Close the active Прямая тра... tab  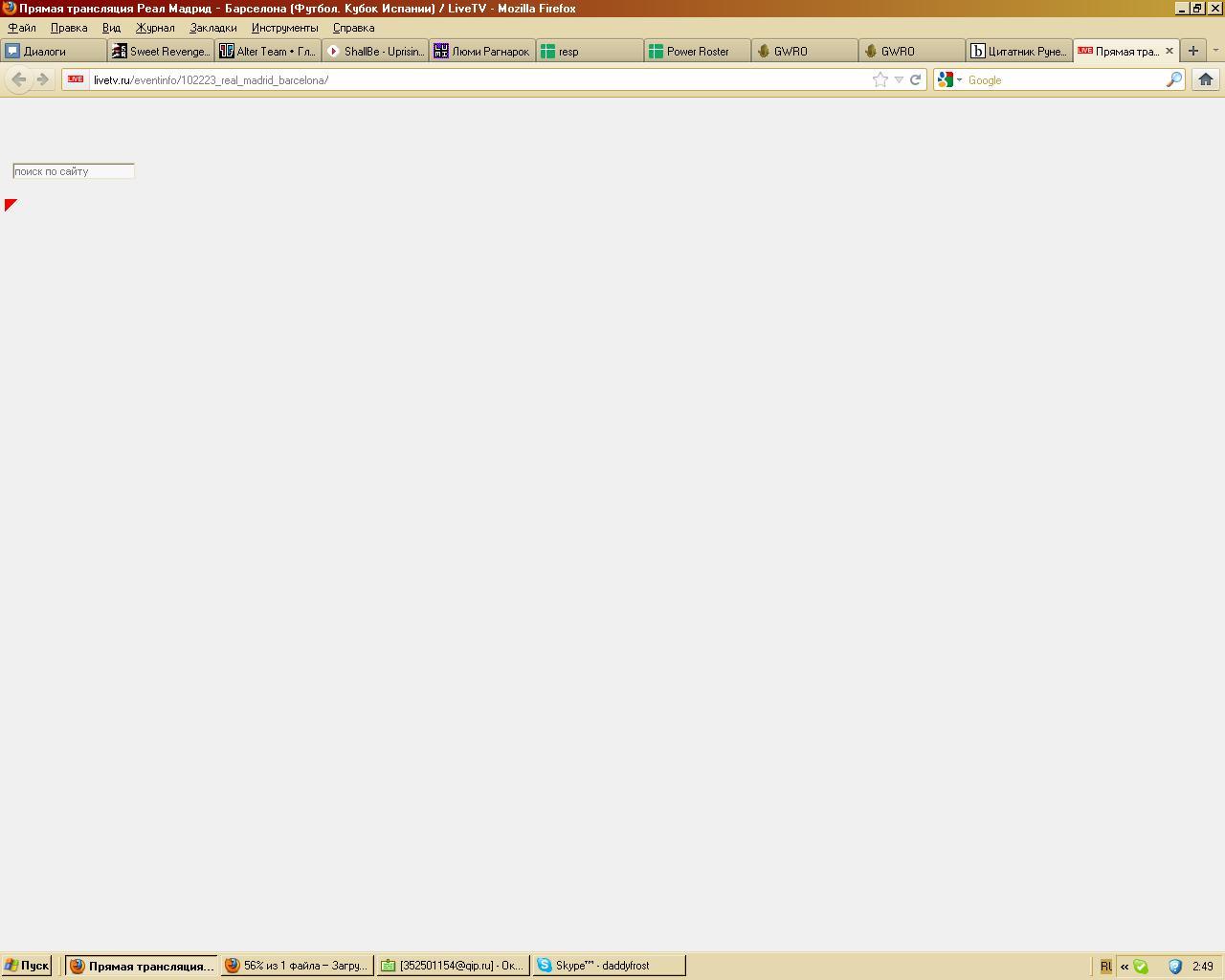pyautogui.click(x=1169, y=51)
